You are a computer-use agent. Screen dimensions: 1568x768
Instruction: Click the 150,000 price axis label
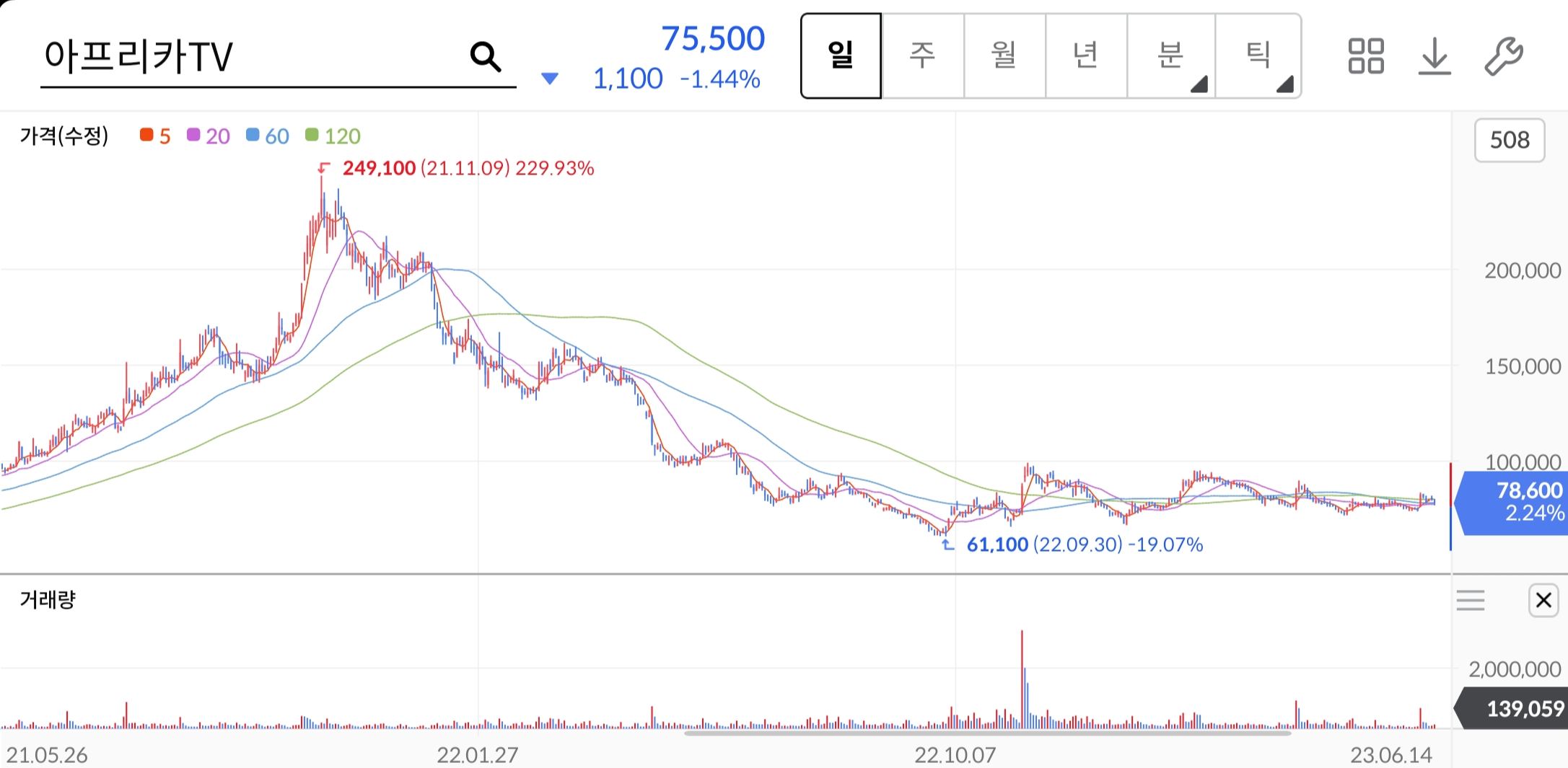[1523, 366]
